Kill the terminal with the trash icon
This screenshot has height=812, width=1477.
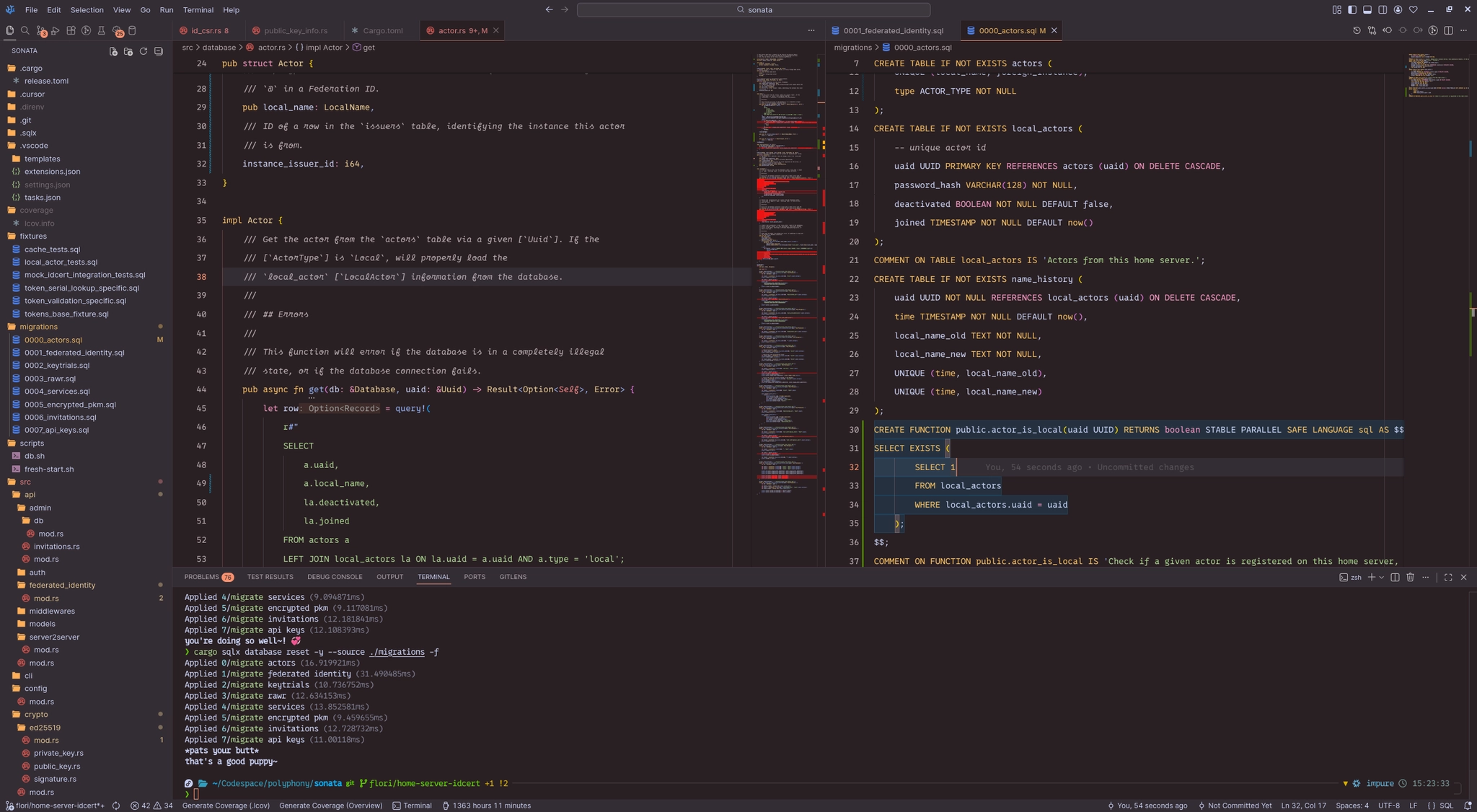1410,577
